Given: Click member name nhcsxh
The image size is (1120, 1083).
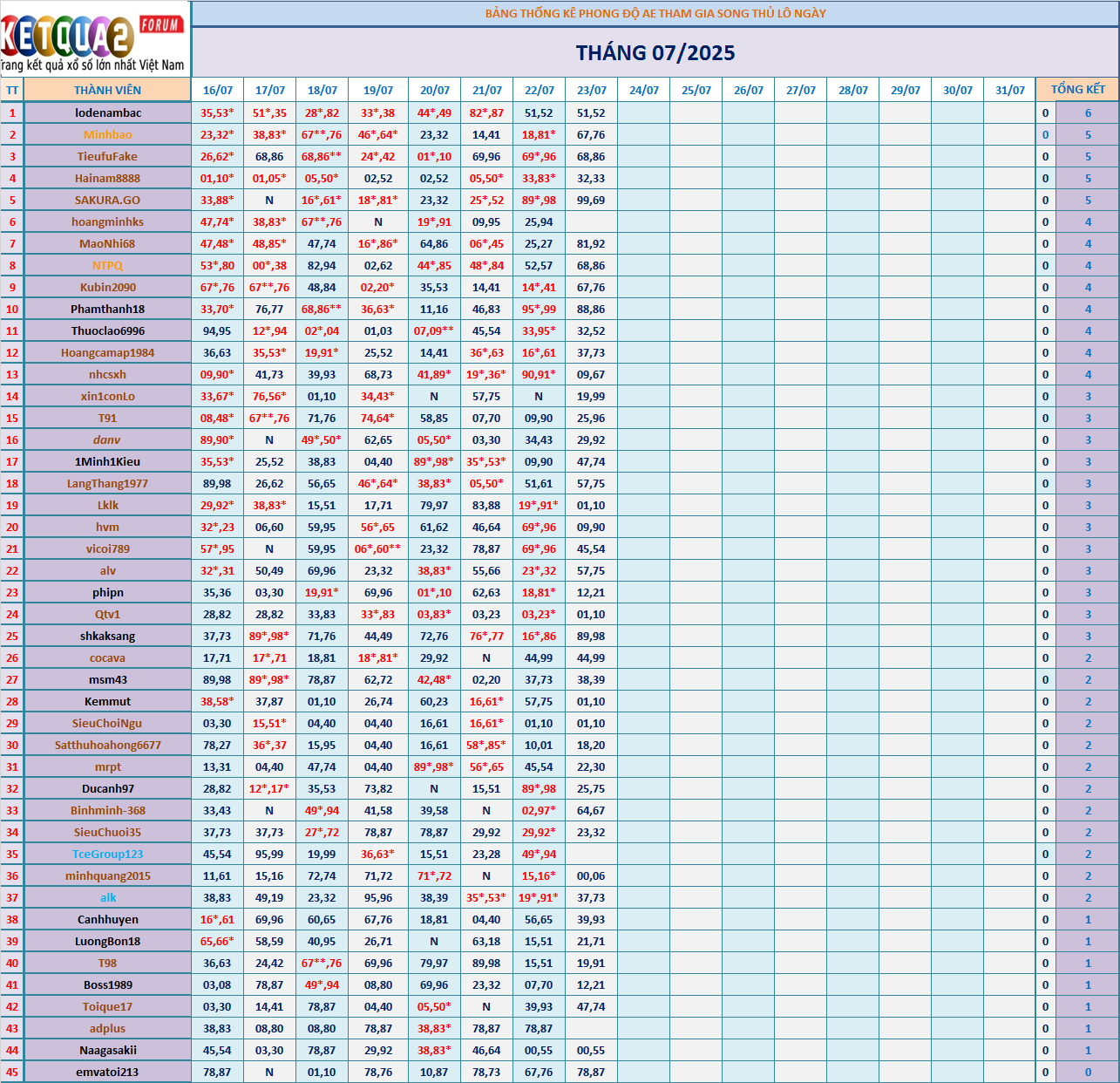Looking at the screenshot, I should click(108, 374).
